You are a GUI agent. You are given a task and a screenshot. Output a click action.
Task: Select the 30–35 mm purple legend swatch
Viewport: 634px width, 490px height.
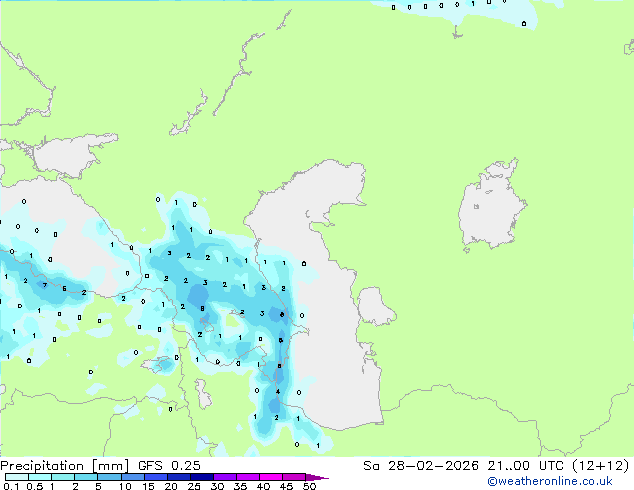point(225,477)
